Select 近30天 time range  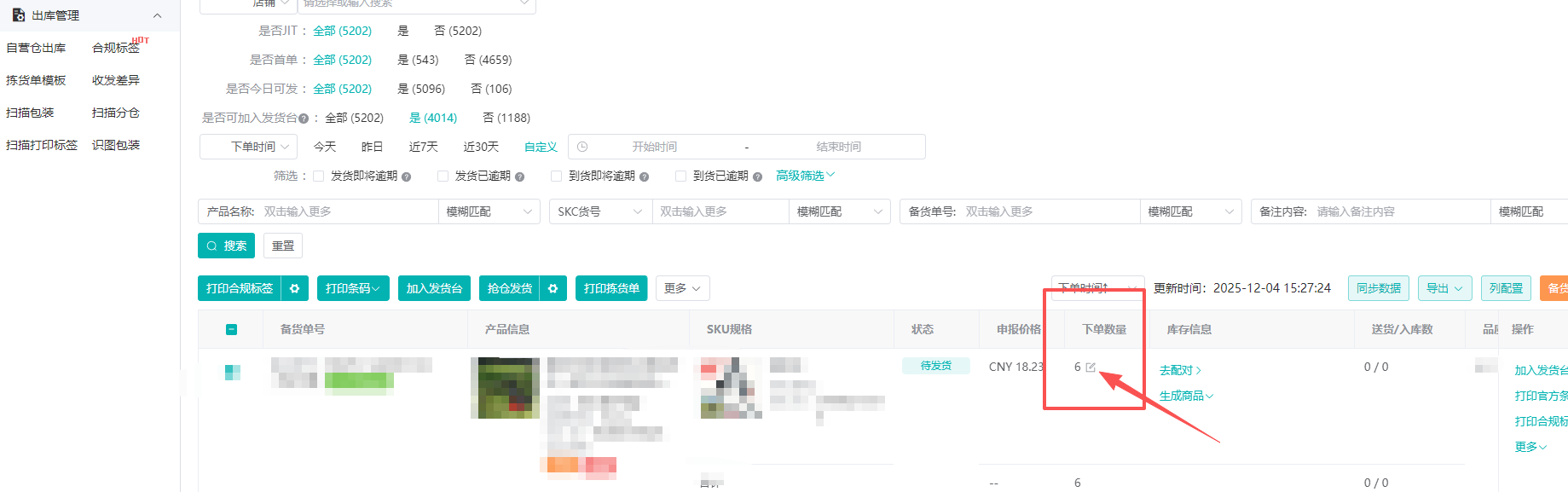(x=481, y=147)
